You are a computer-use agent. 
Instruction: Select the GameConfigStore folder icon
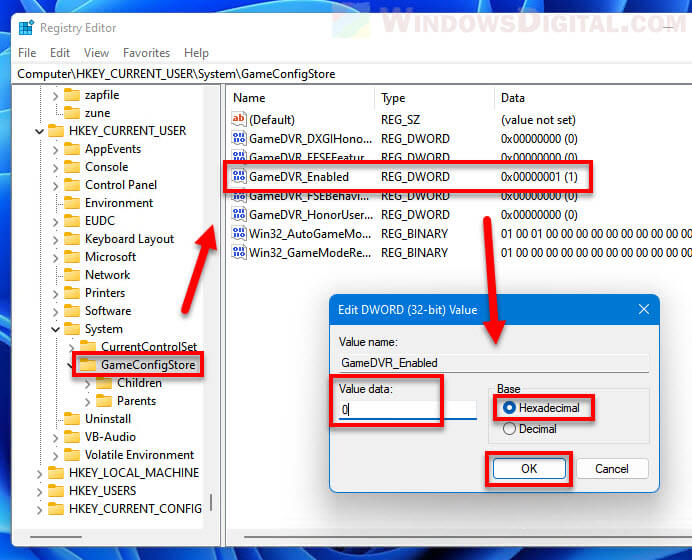[88, 365]
